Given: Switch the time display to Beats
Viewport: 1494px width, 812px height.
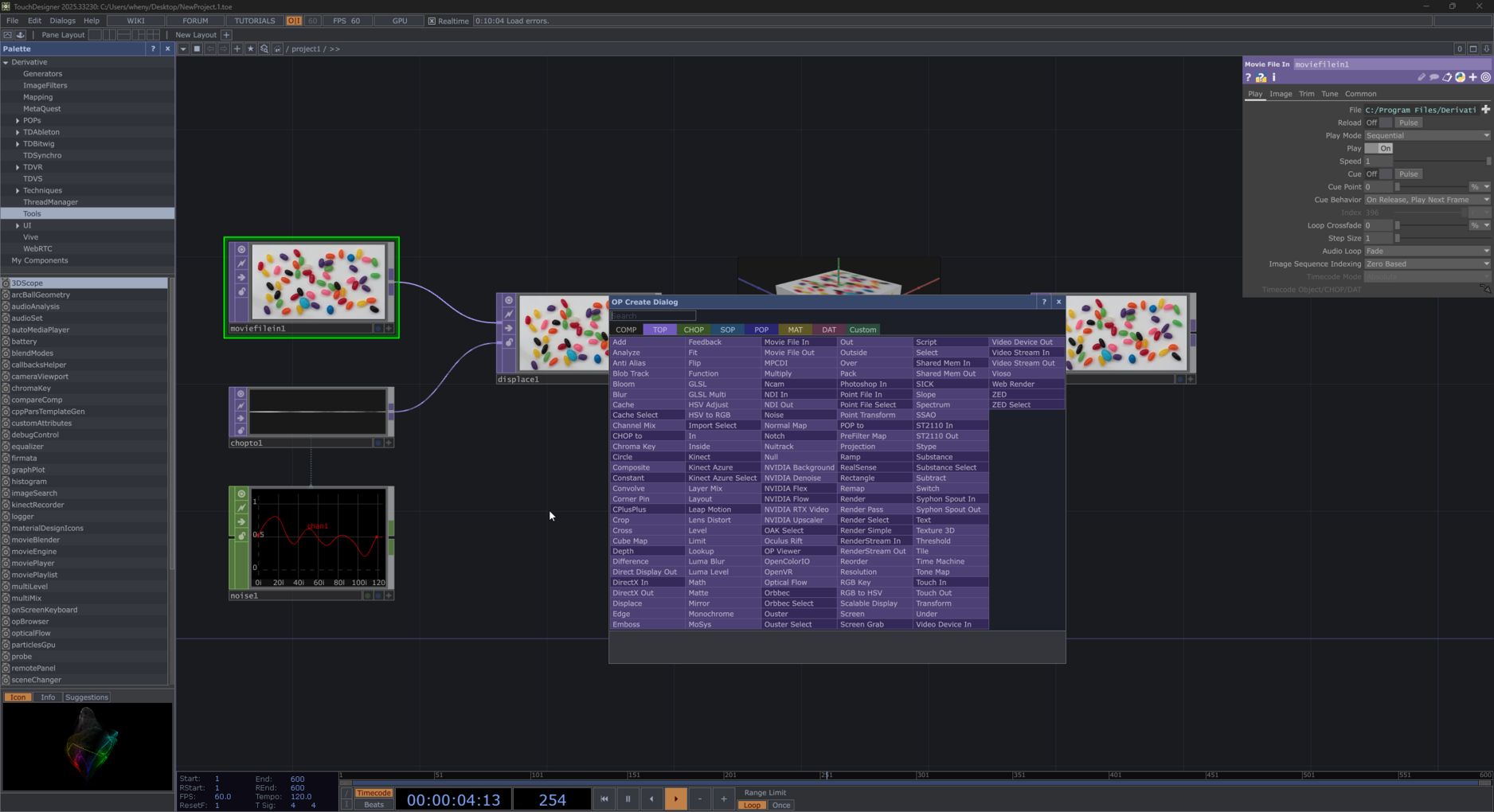Looking at the screenshot, I should click(373, 805).
